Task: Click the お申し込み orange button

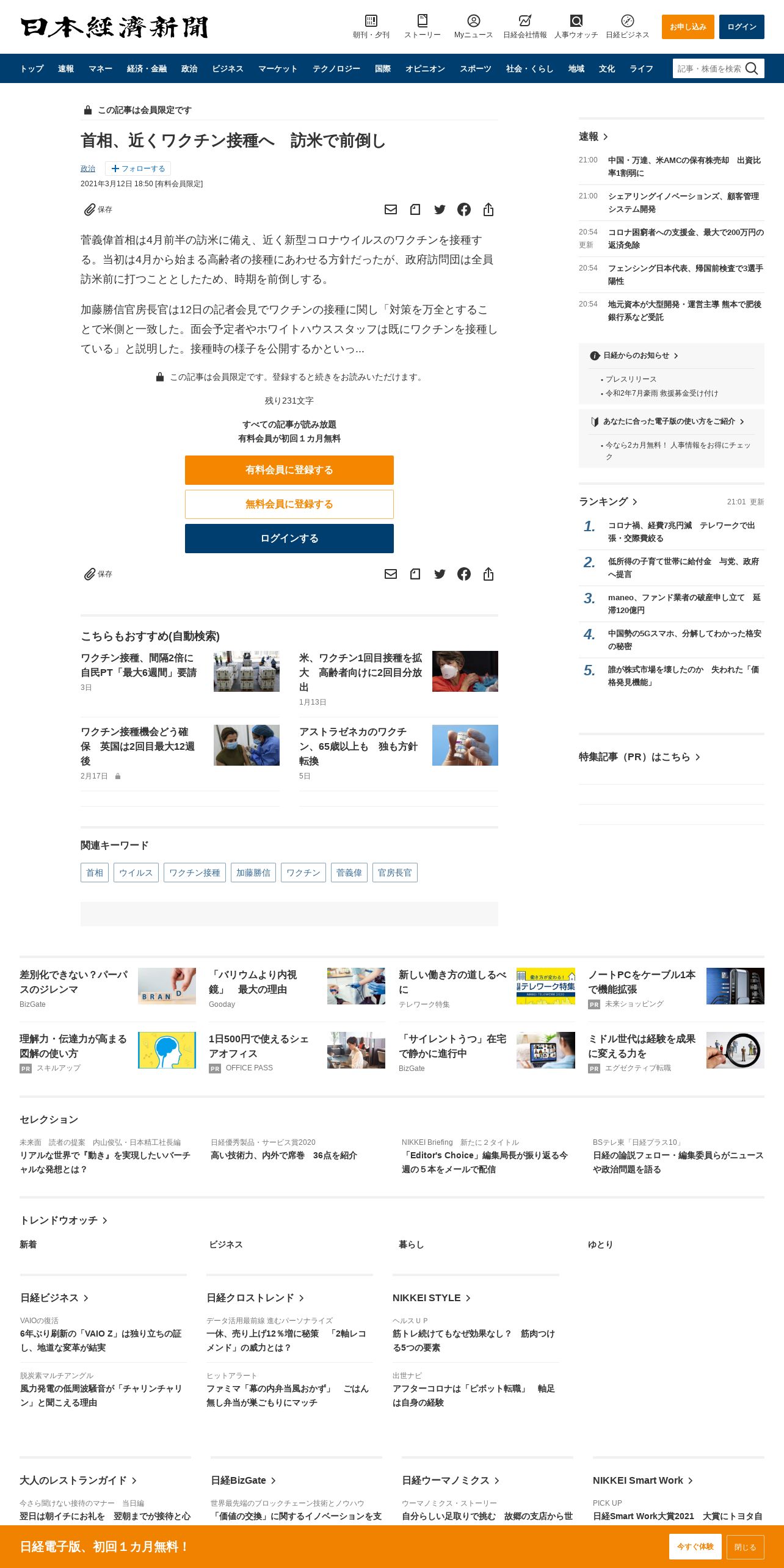Action: coord(688,27)
